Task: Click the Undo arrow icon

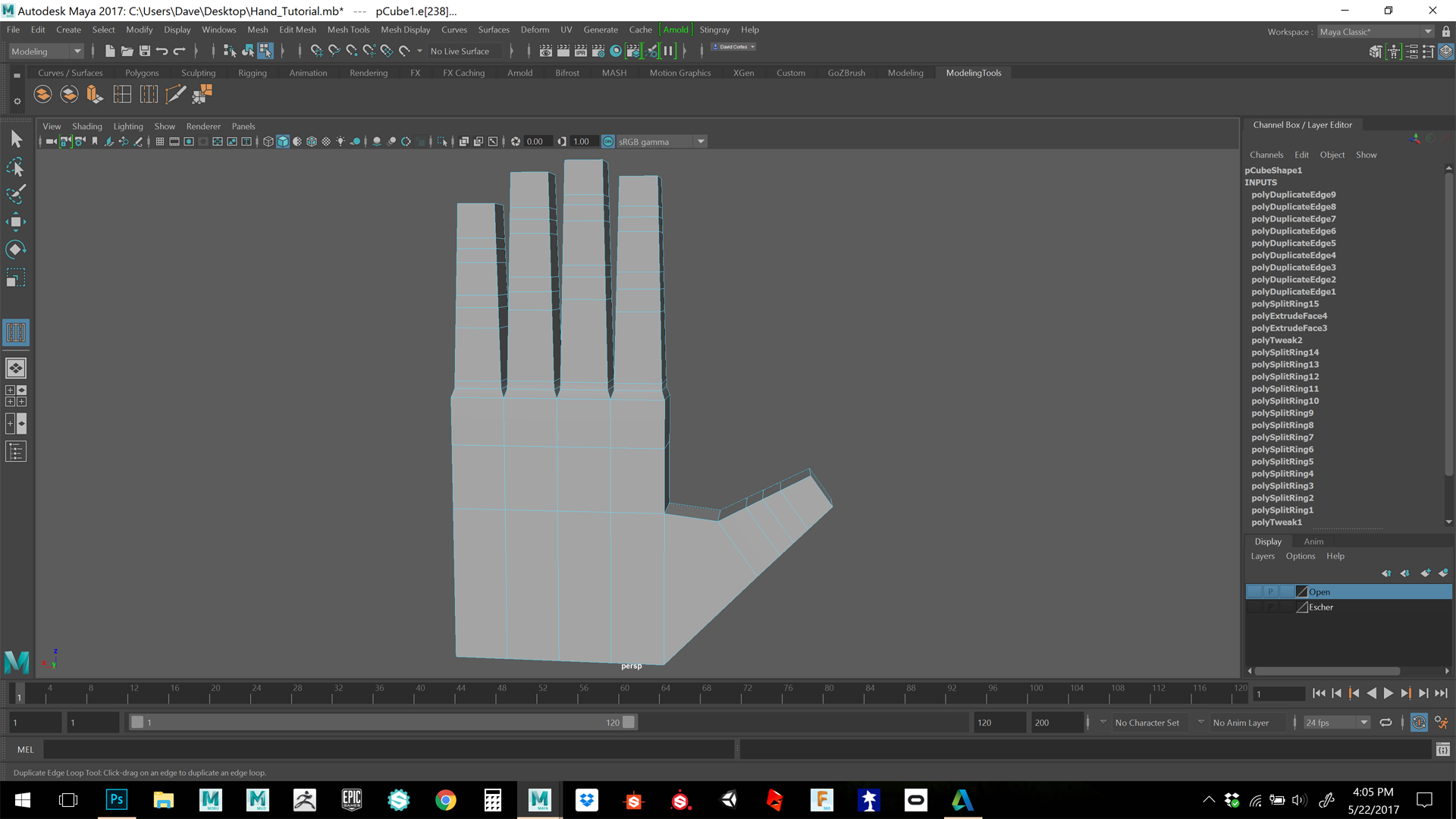Action: pos(162,51)
